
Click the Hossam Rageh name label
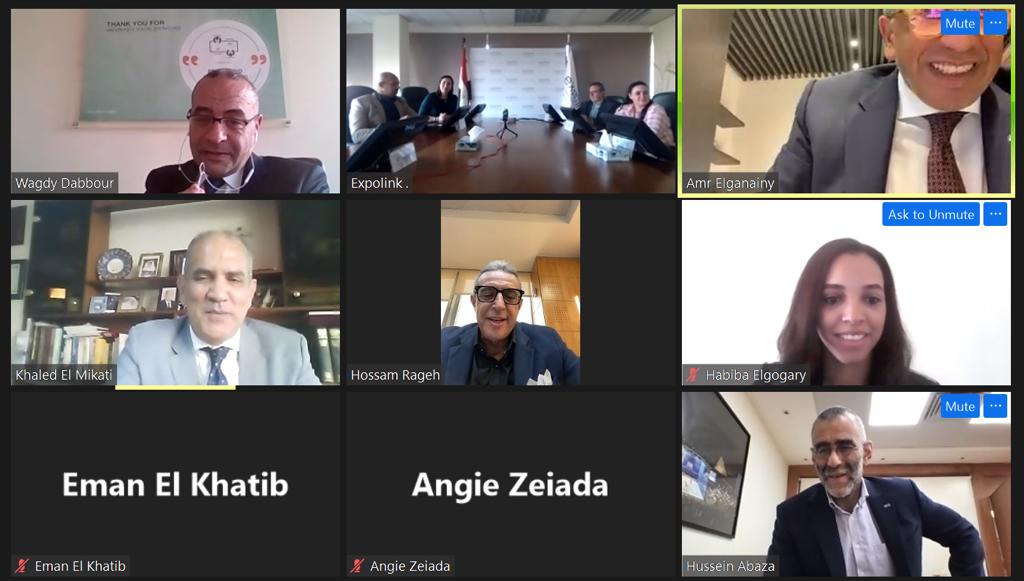coord(395,375)
